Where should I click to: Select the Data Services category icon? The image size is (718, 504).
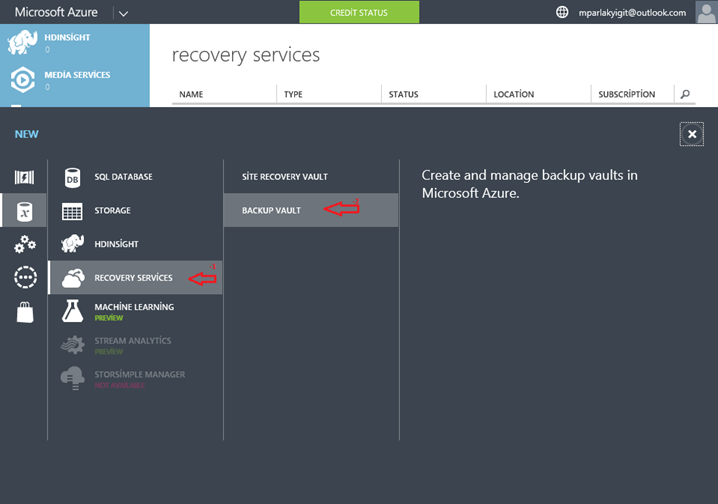24,211
